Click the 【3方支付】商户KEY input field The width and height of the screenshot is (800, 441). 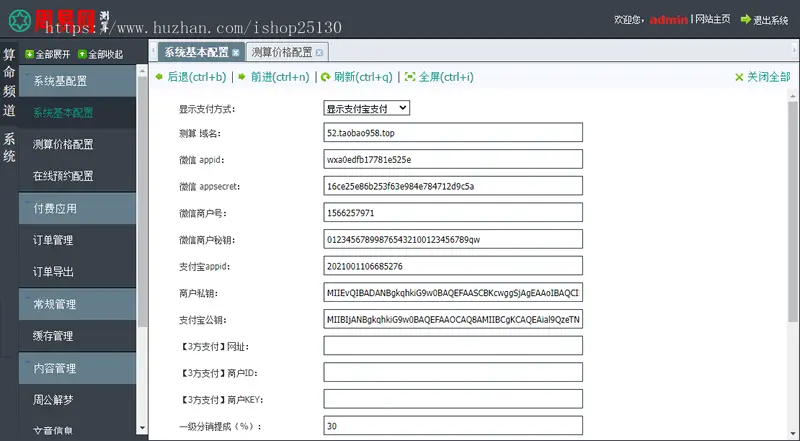(x=453, y=399)
